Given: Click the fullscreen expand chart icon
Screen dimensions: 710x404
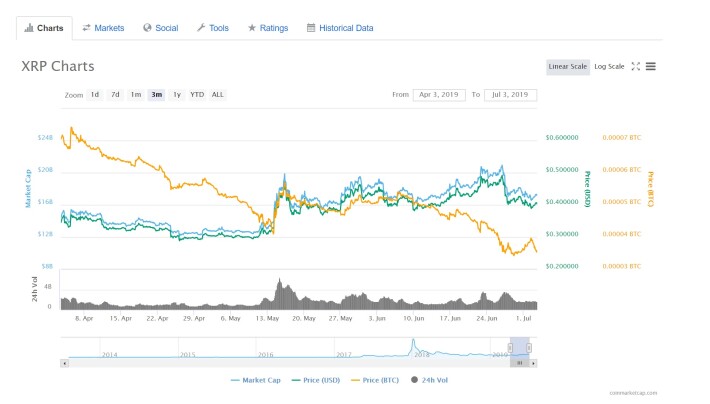Looking at the screenshot, I should [x=636, y=67].
